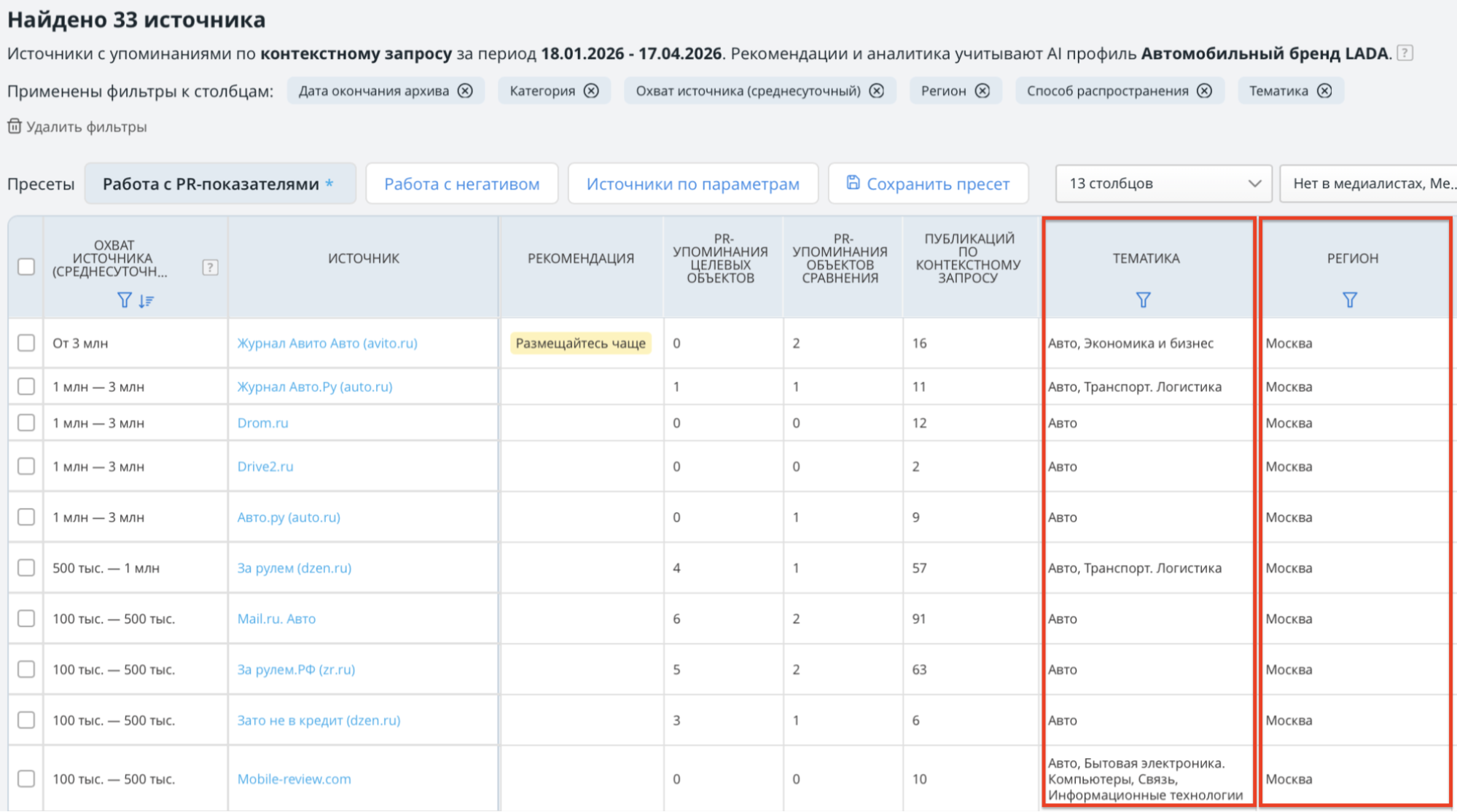Open the Drom.ru source link
This screenshot has width=1457, height=812.
[263, 423]
